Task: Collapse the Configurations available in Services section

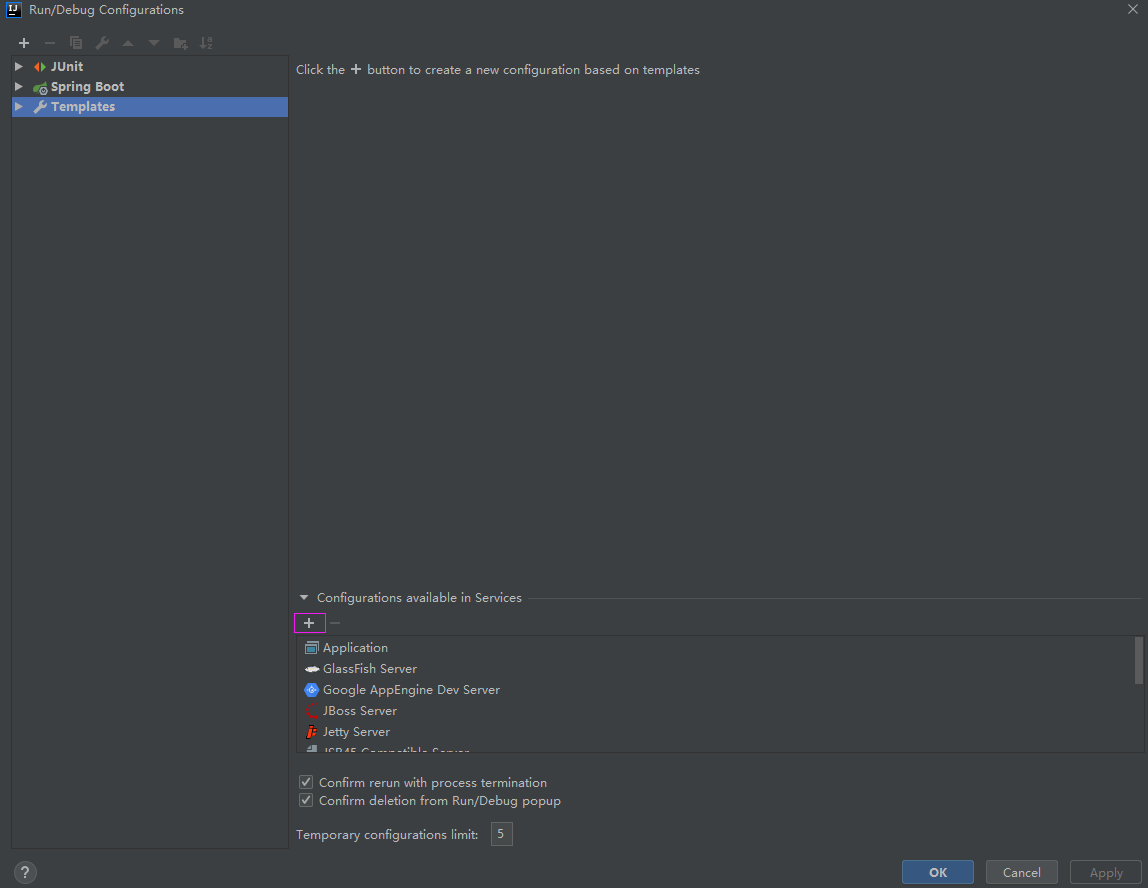Action: (304, 597)
